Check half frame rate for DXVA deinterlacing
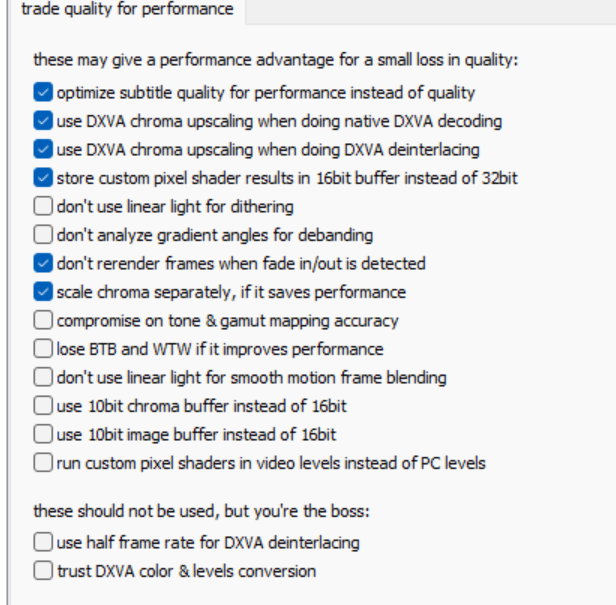Screen dimensions: 616x605 pyautogui.click(x=43, y=543)
